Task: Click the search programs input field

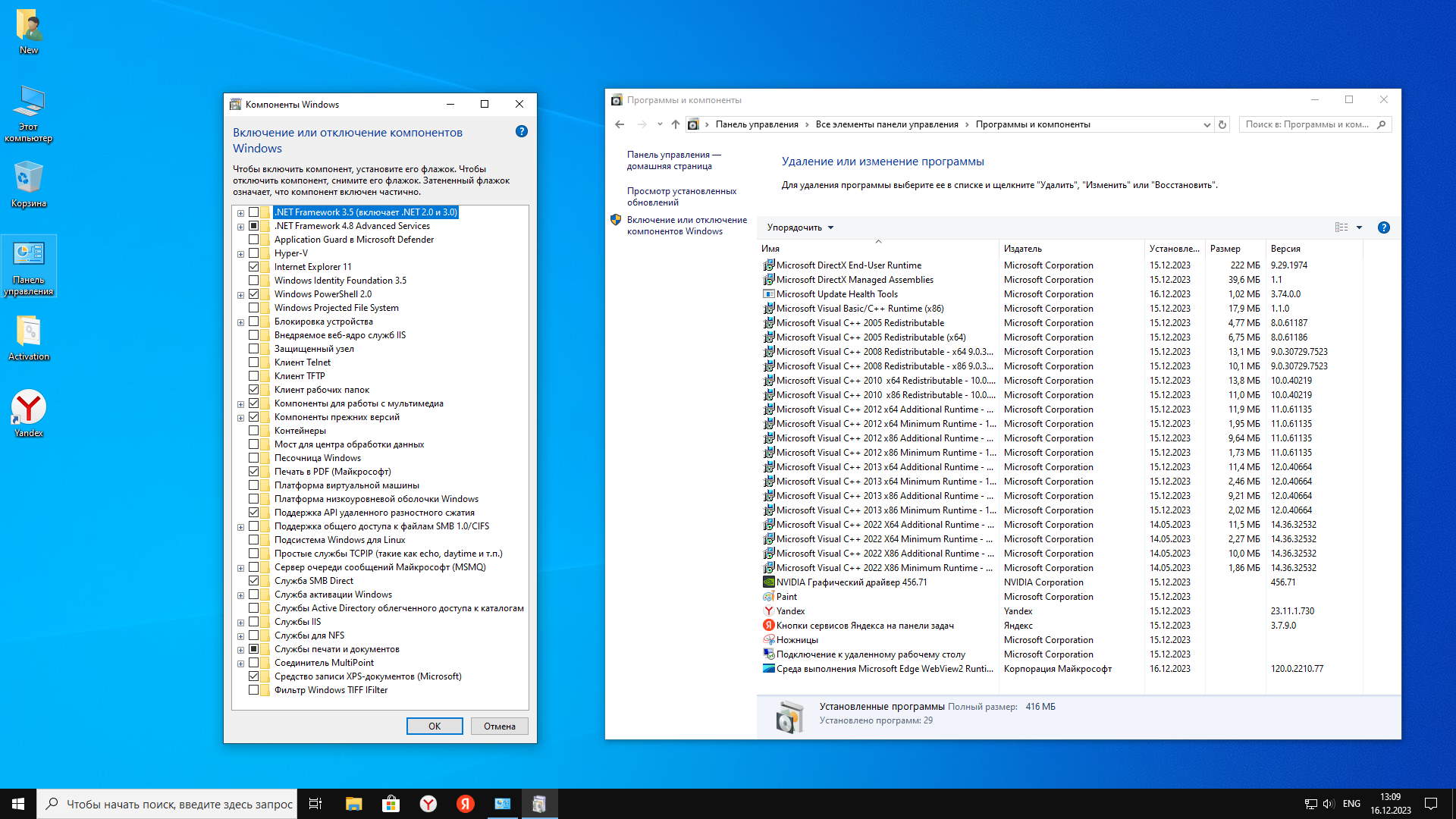Action: coord(1307,124)
